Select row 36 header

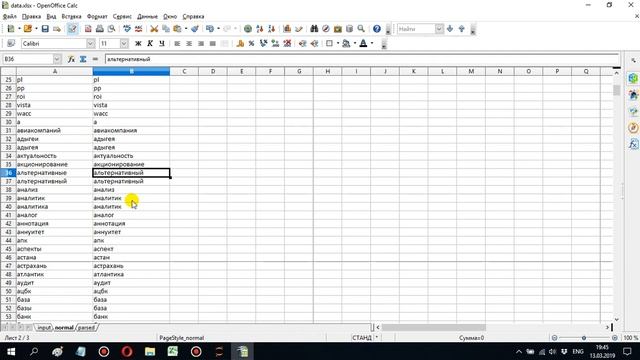[x=8, y=173]
